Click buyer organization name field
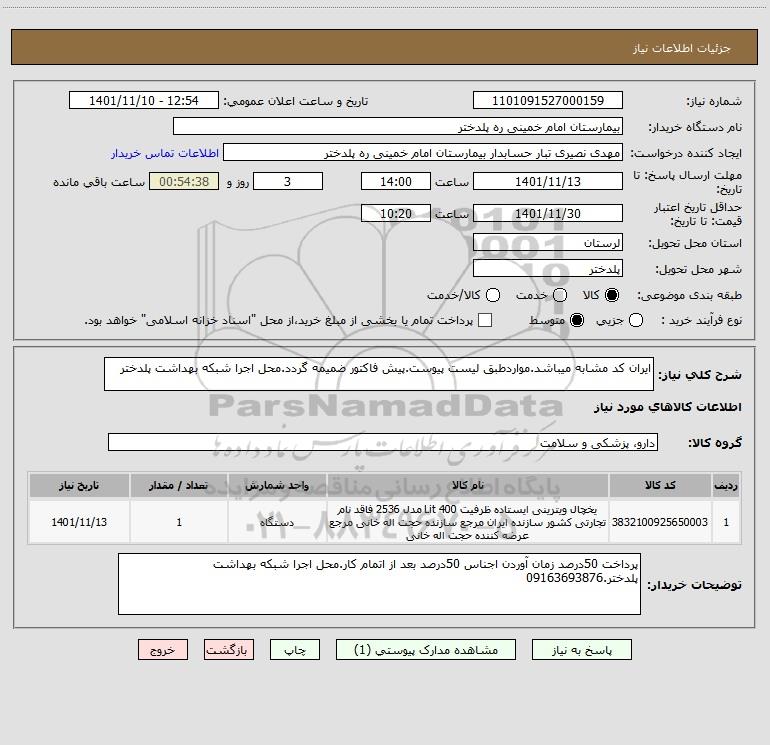Viewport: 770px width, 745px height. pyautogui.click(x=398, y=127)
